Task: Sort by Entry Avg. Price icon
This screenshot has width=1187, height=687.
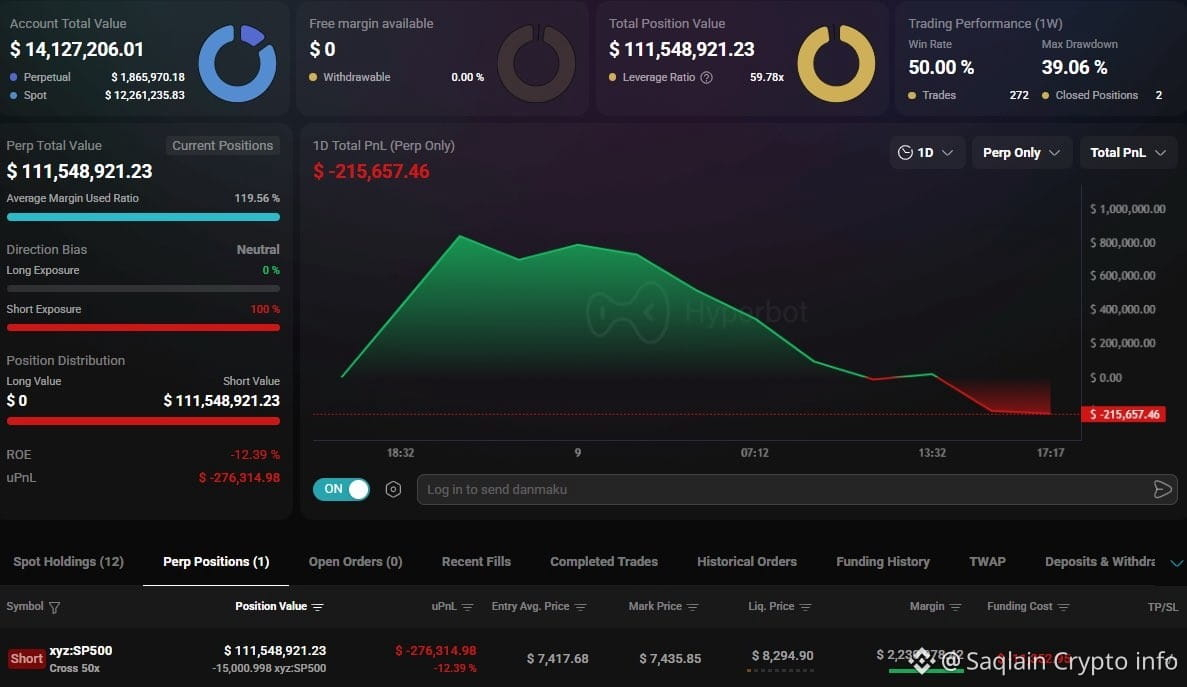Action: tap(581, 607)
